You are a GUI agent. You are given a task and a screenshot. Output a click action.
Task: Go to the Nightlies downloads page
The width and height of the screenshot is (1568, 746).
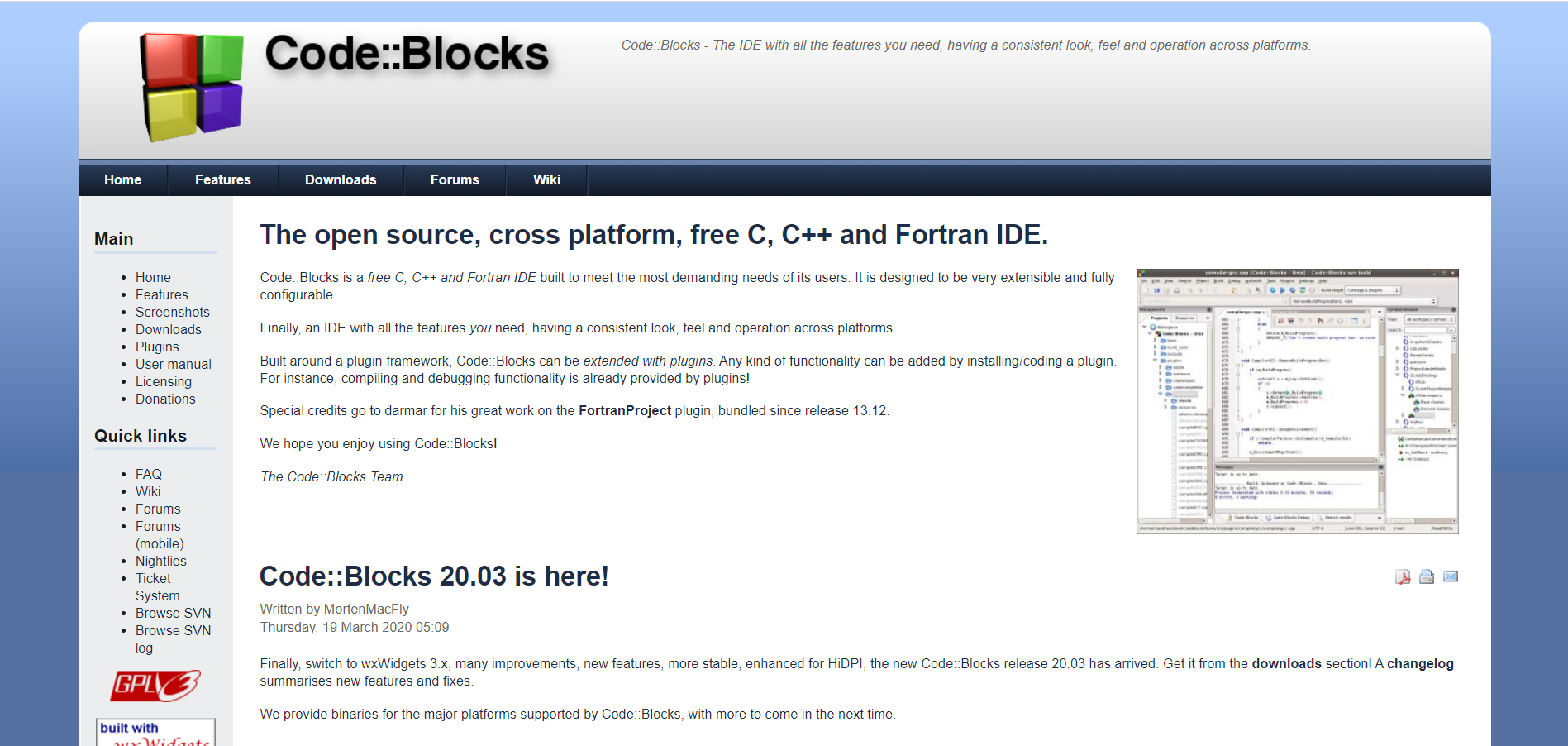click(x=161, y=561)
